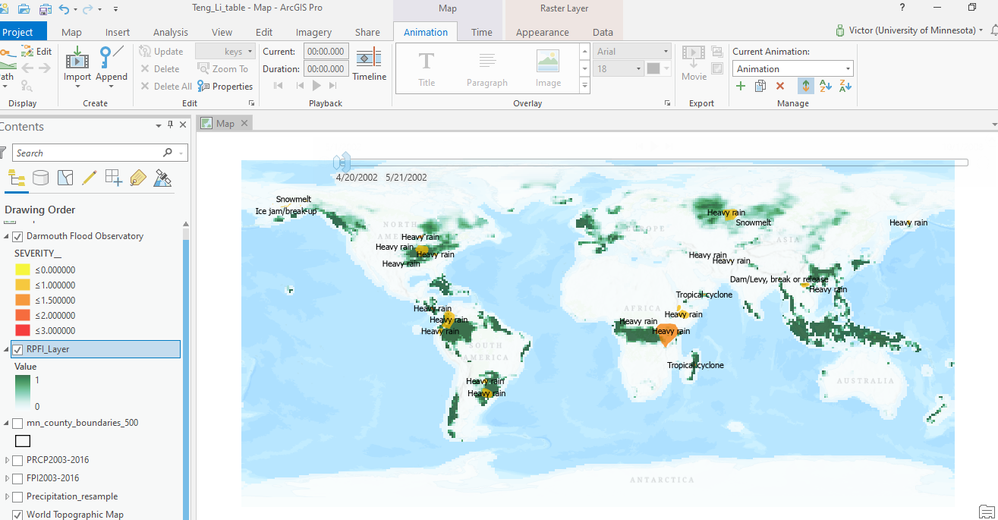The height and width of the screenshot is (520, 998).
Task: Switch to the Imagery ribbon tab
Action: (313, 32)
